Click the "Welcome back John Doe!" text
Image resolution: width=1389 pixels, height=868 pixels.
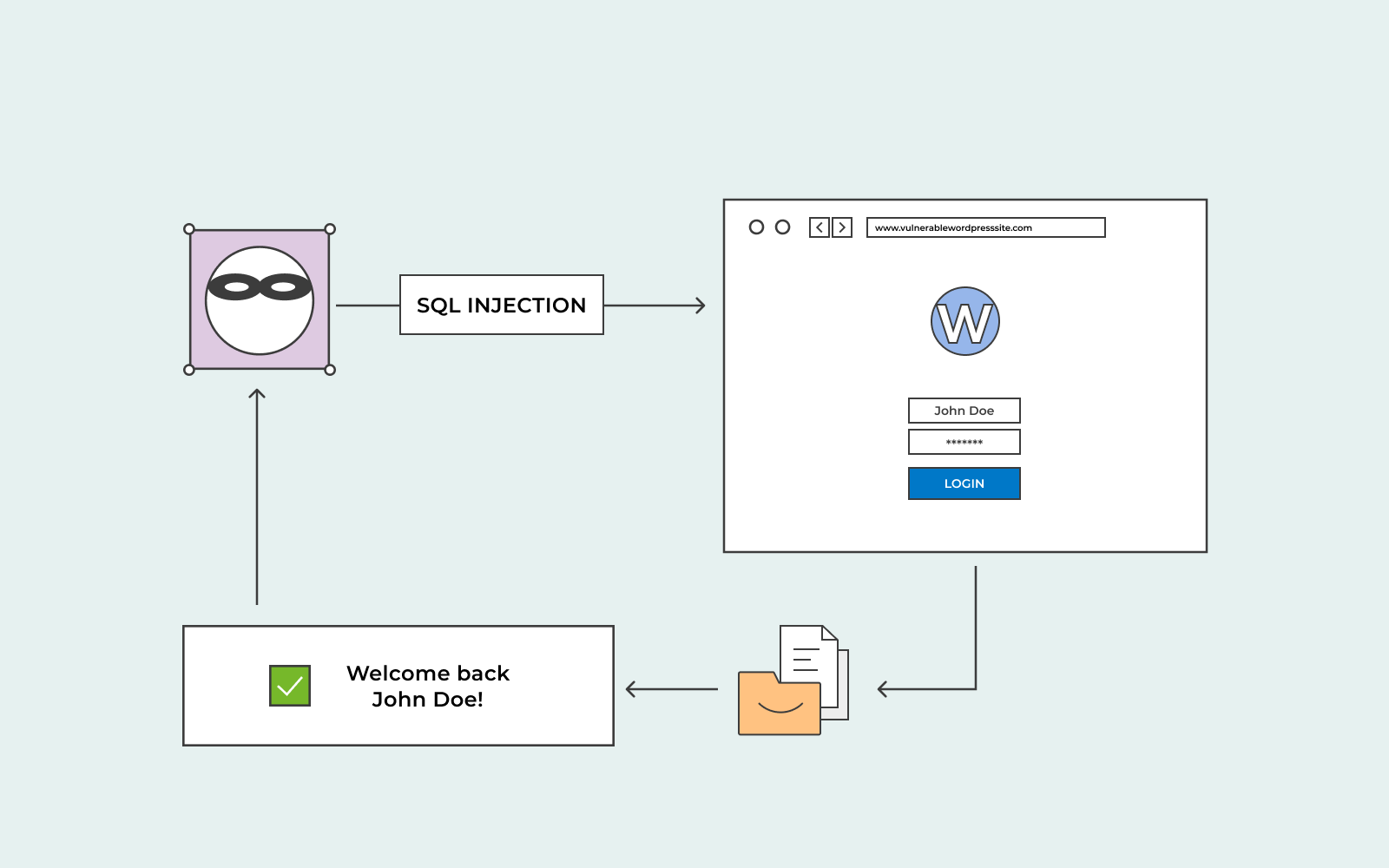[428, 686]
